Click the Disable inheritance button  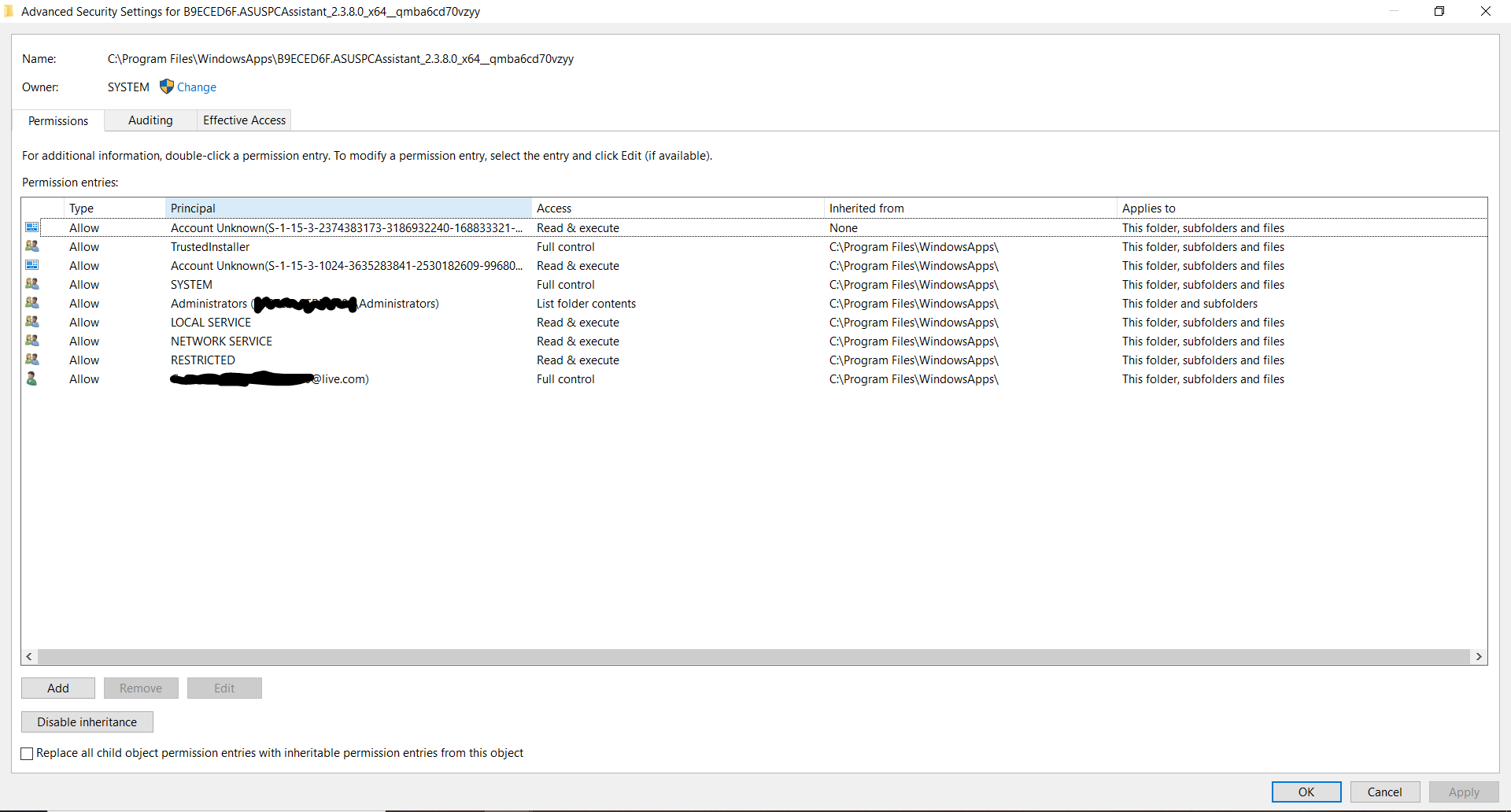coord(87,722)
